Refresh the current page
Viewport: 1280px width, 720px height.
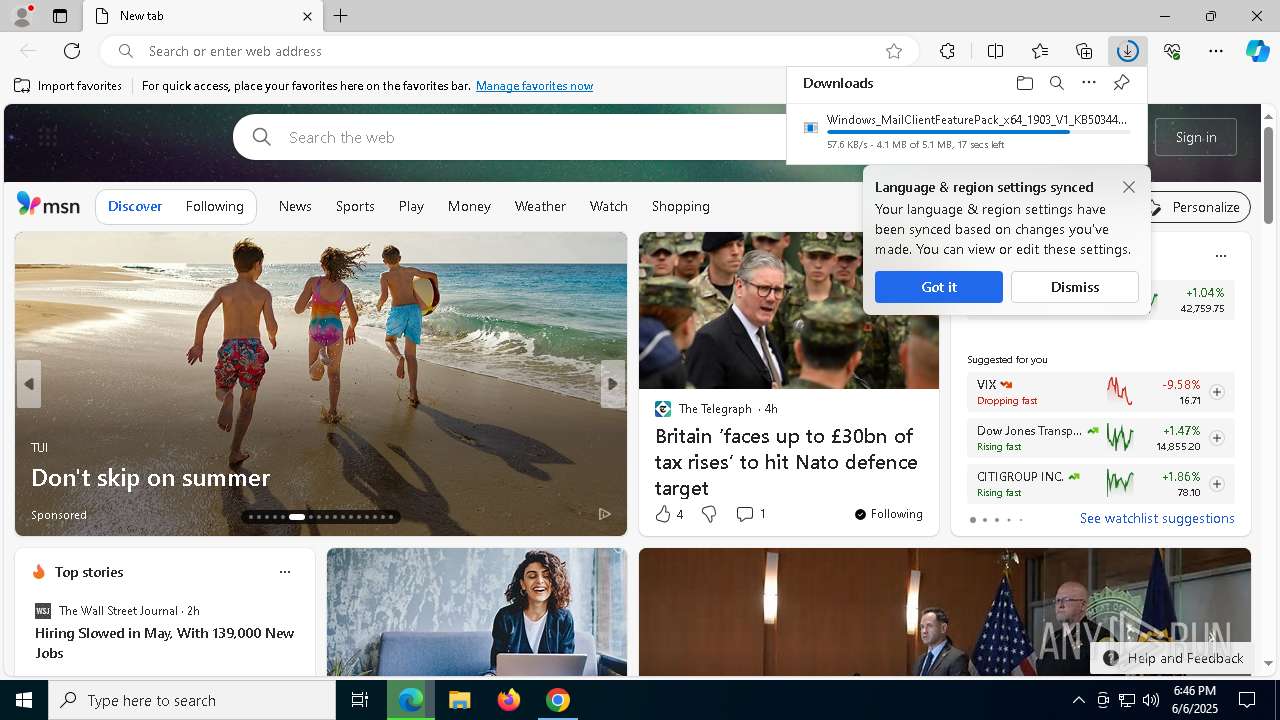[x=72, y=51]
